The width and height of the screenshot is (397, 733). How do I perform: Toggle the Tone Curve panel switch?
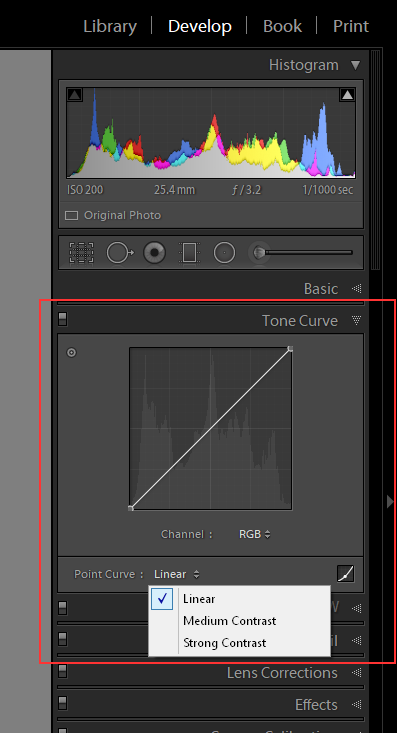pyautogui.click(x=63, y=319)
